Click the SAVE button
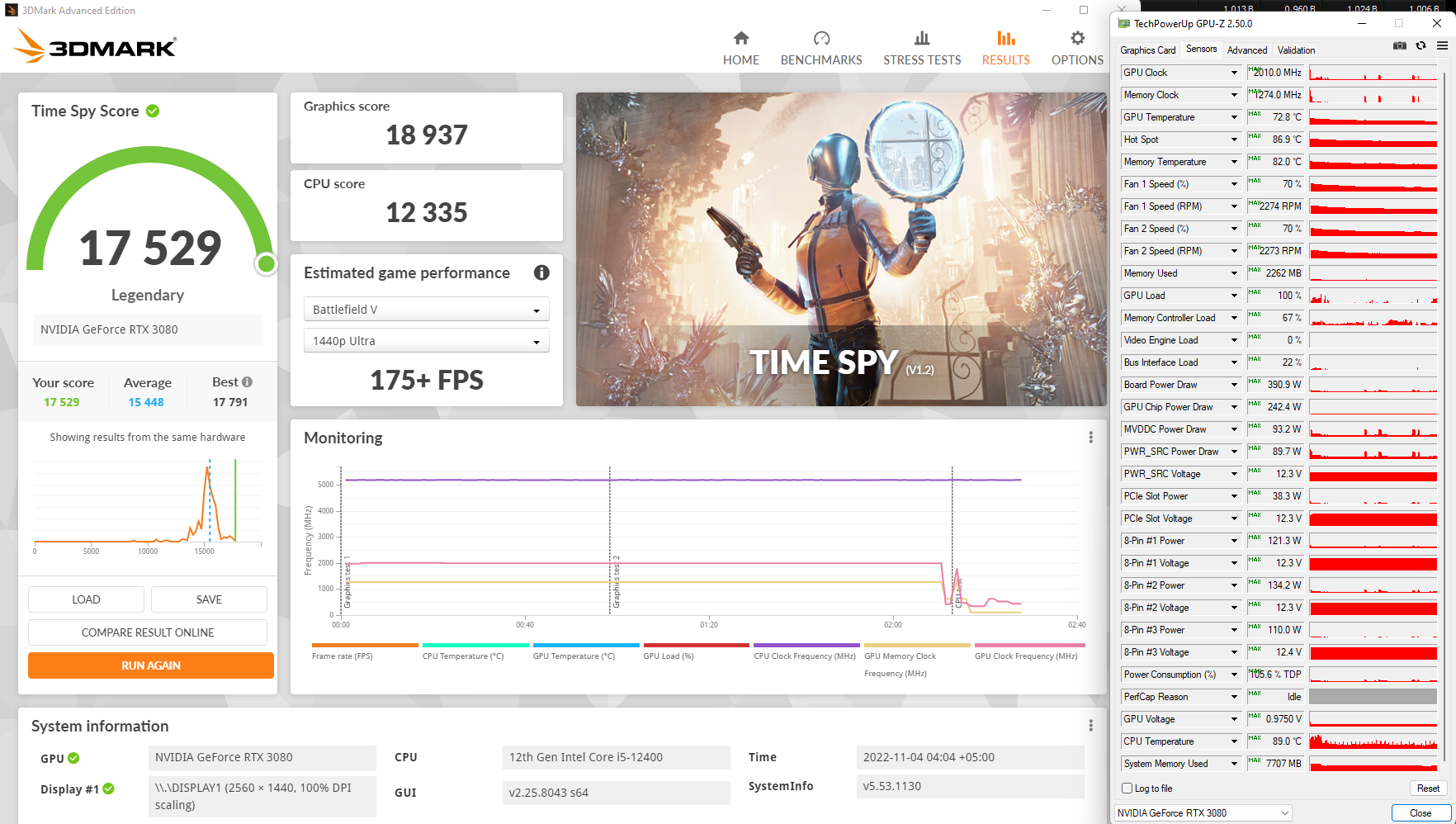This screenshot has width=1456, height=824. pyautogui.click(x=209, y=599)
